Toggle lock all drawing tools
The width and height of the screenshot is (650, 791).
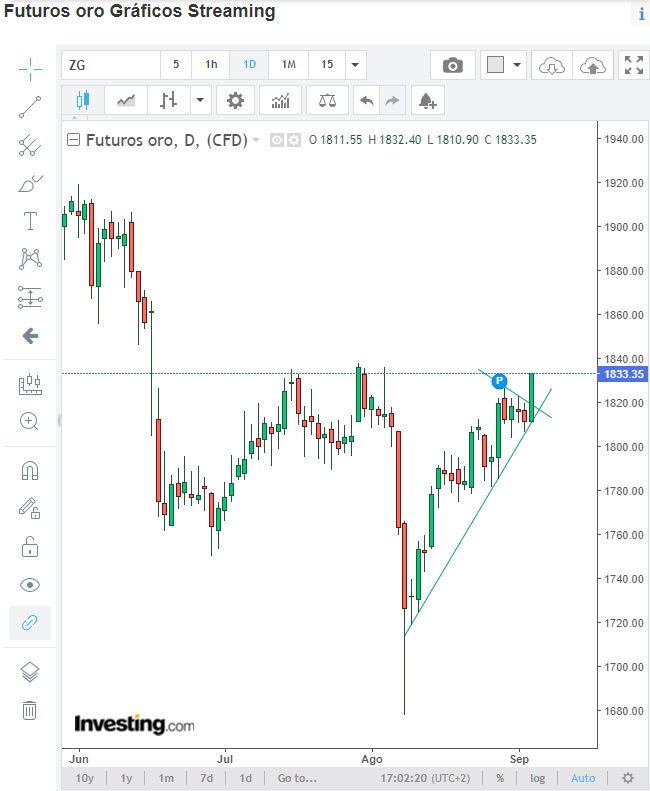click(30, 547)
